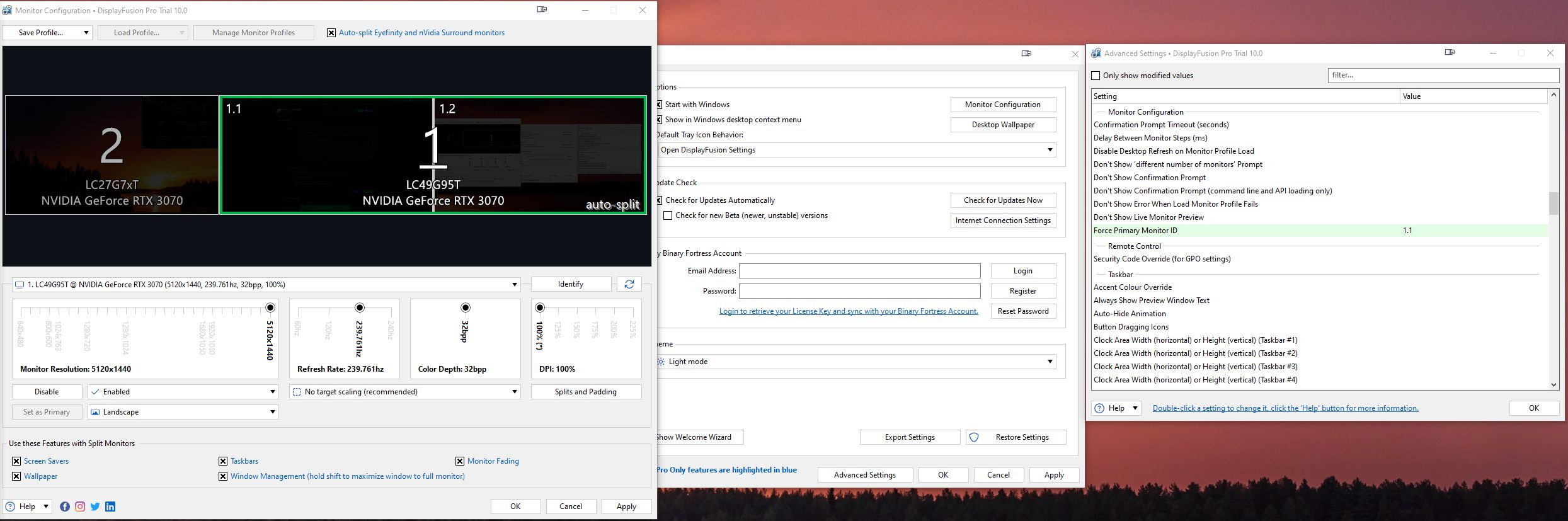1568x521 pixels.
Task: Toggle Auto-split Eyefinity and nVidia Surround checkbox
Action: (x=331, y=33)
